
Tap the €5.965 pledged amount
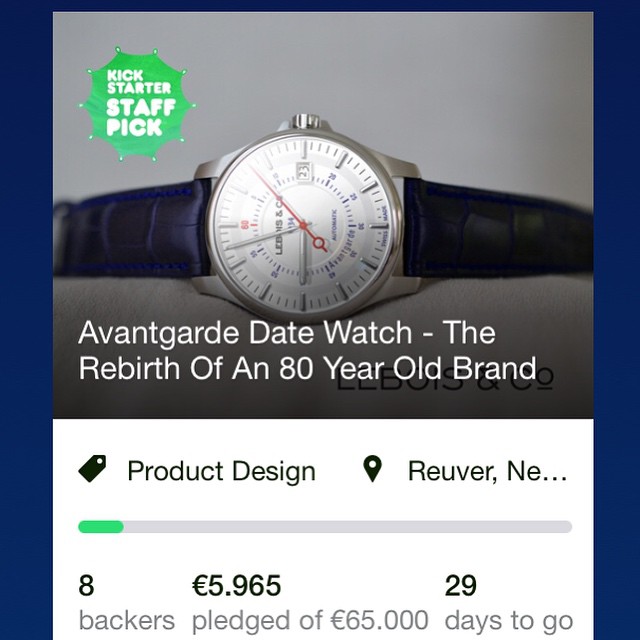(237, 585)
